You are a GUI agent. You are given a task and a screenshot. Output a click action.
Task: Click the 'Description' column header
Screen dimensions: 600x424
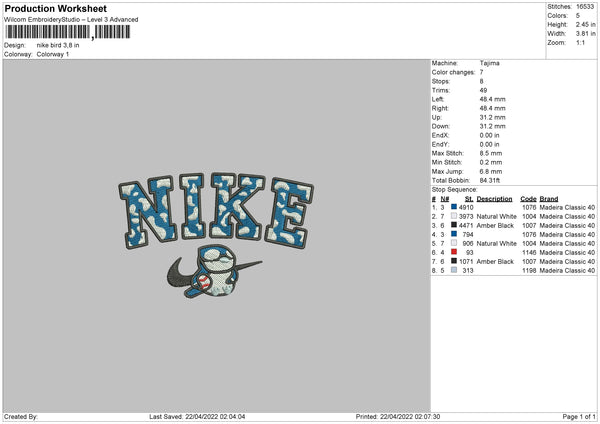(x=494, y=199)
